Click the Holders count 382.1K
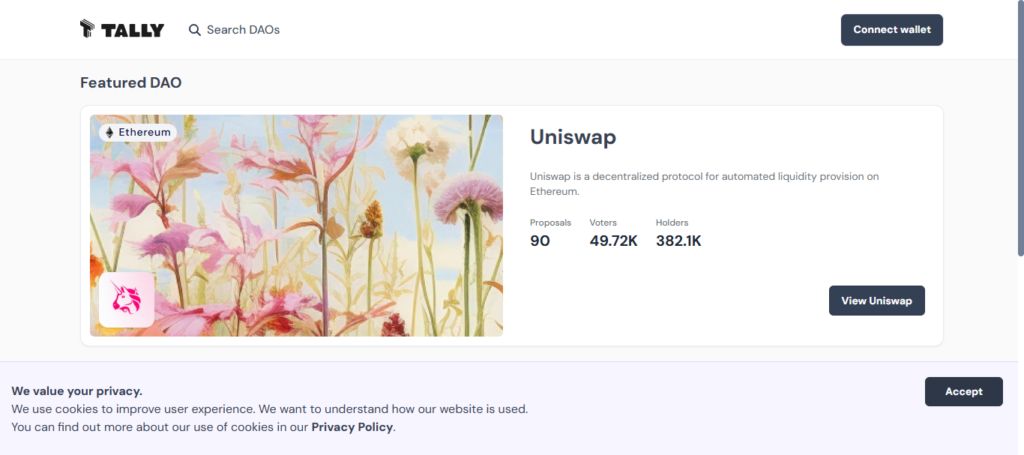The image size is (1024, 455). 679,241
